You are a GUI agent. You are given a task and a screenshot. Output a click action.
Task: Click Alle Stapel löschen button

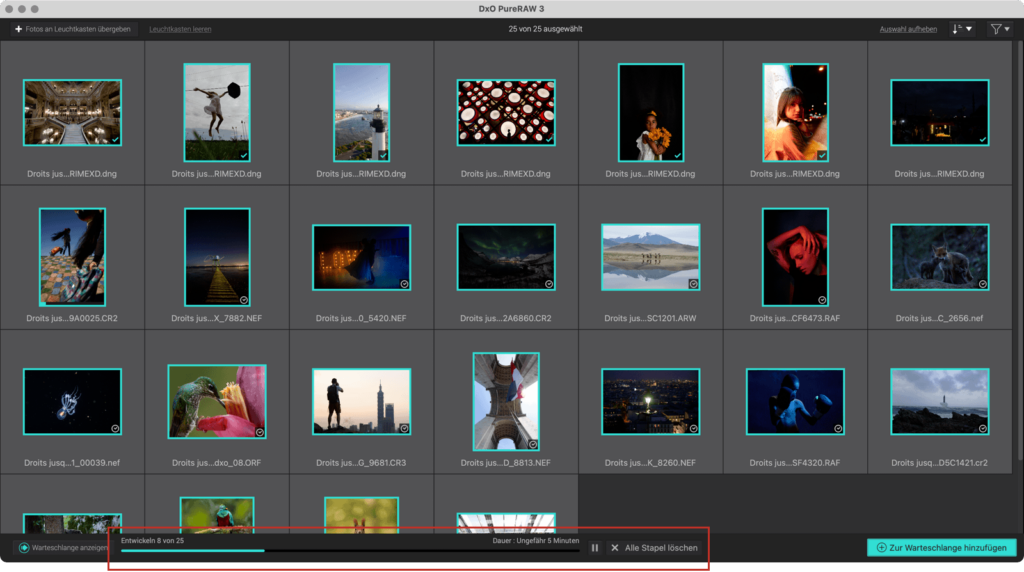(x=654, y=548)
